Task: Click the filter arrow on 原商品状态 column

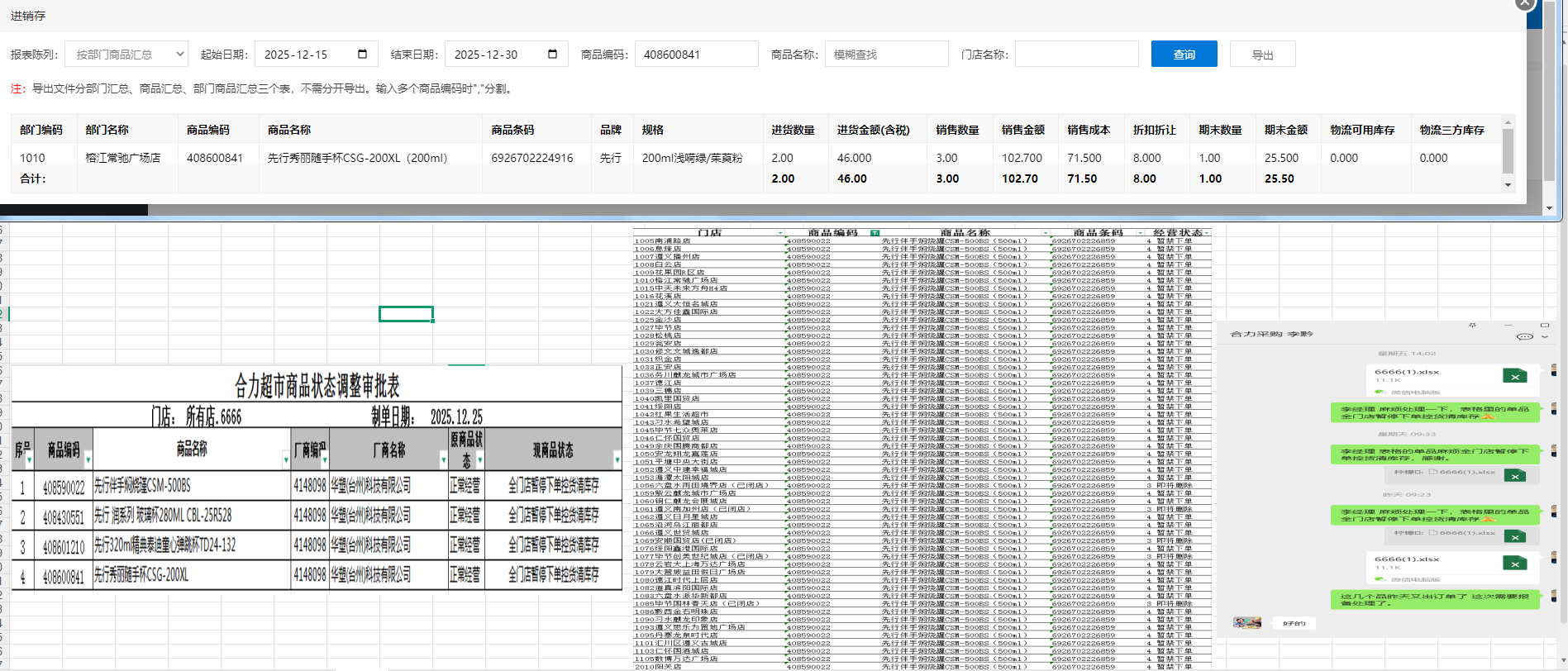Action: point(479,459)
